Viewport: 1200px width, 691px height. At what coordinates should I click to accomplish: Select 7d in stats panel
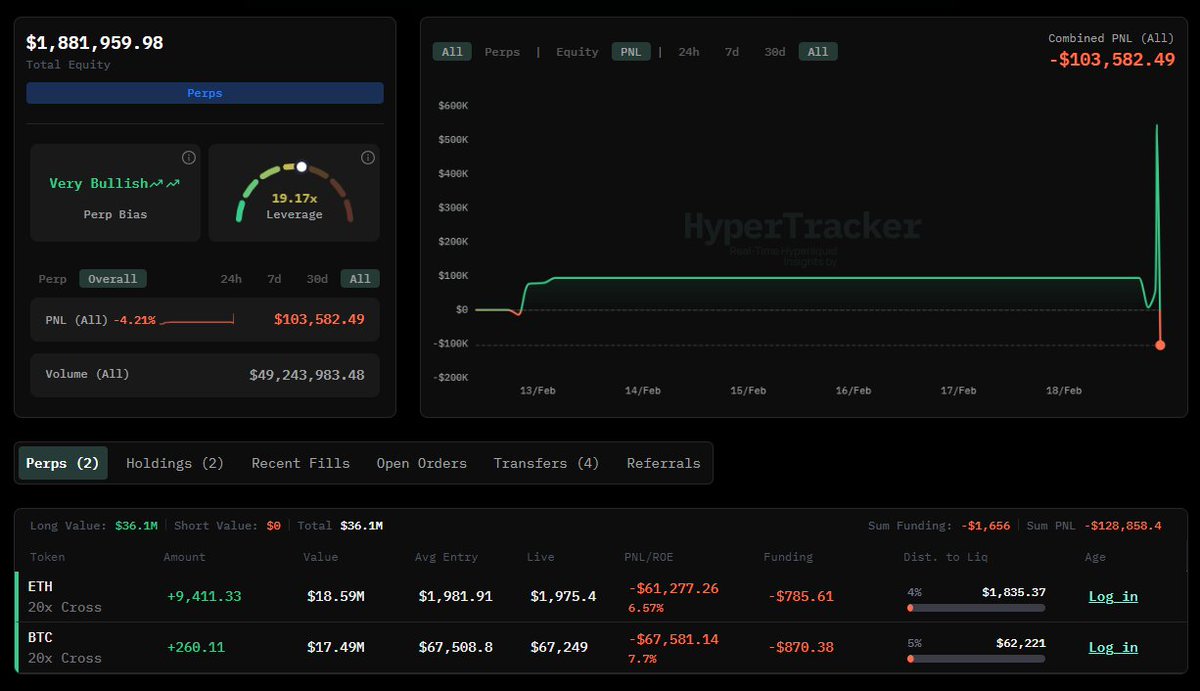click(274, 279)
